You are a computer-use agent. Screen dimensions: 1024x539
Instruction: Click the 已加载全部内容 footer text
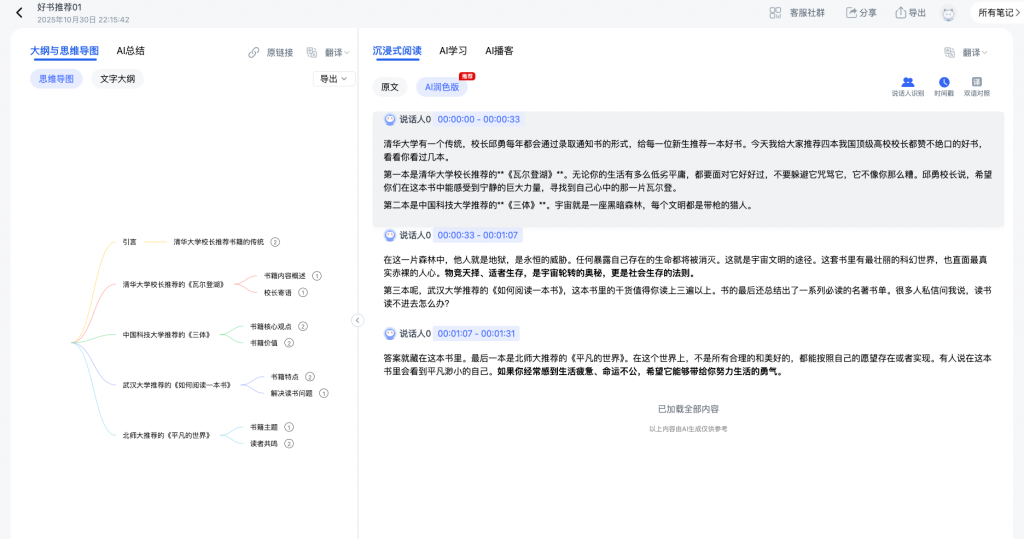coord(688,409)
